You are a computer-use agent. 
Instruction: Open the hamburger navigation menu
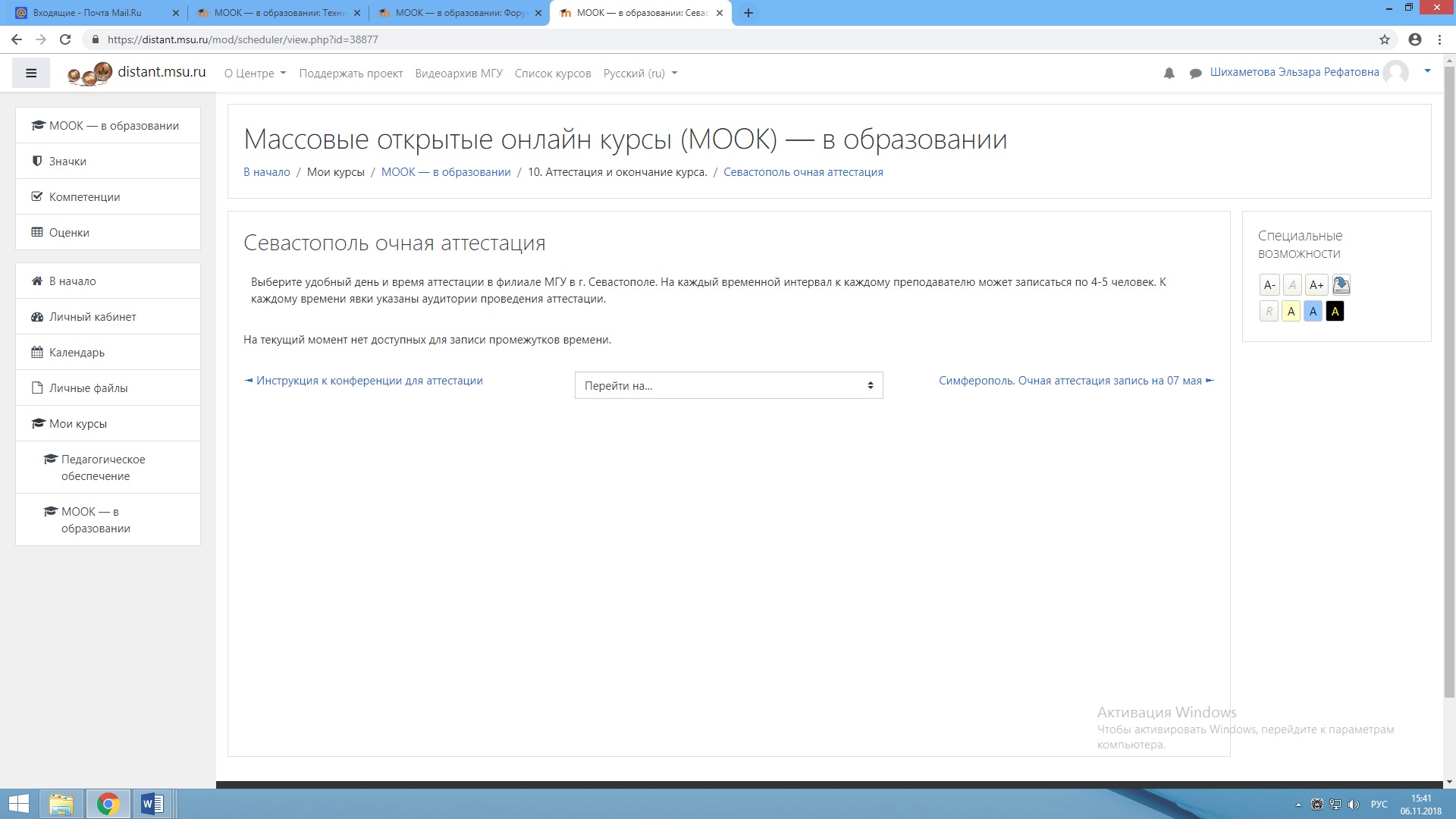click(x=30, y=73)
